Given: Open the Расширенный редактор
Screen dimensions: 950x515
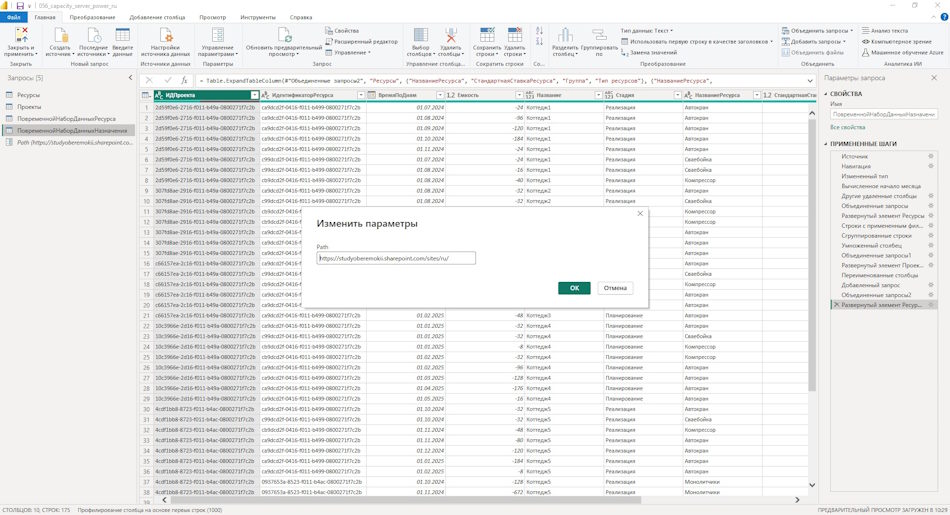Looking at the screenshot, I should click(362, 42).
